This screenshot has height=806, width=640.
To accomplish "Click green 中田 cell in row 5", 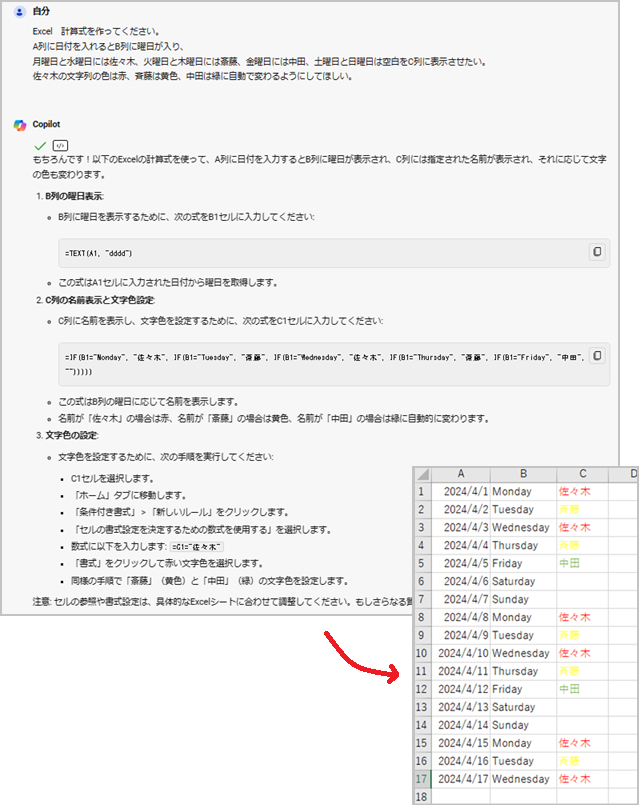I will (x=582, y=563).
